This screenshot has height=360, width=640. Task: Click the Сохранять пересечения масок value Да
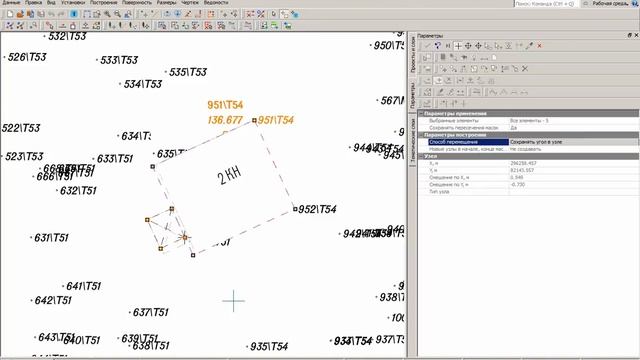[x=573, y=128]
